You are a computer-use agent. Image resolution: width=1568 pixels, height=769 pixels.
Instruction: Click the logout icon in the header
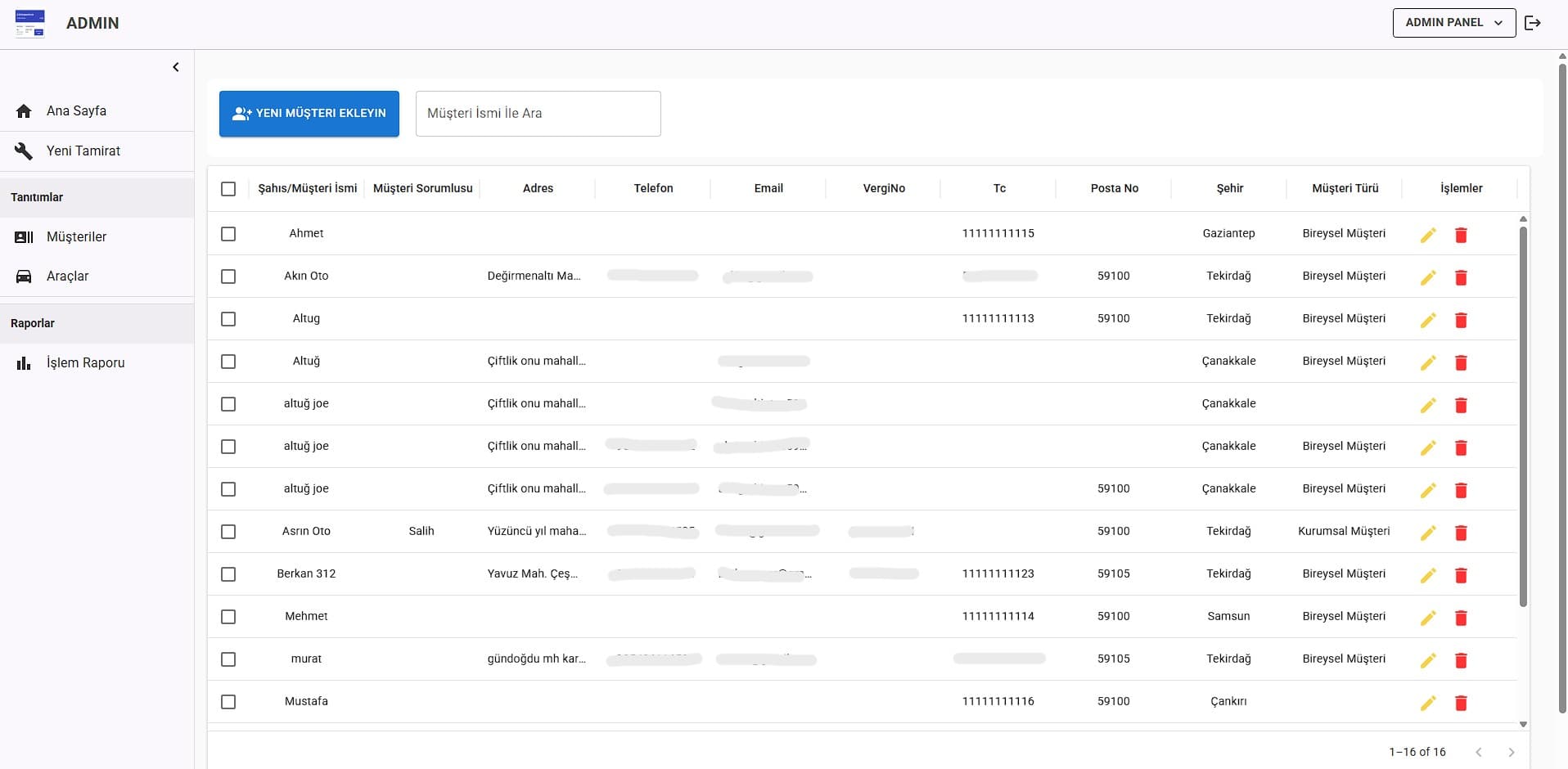tap(1533, 23)
